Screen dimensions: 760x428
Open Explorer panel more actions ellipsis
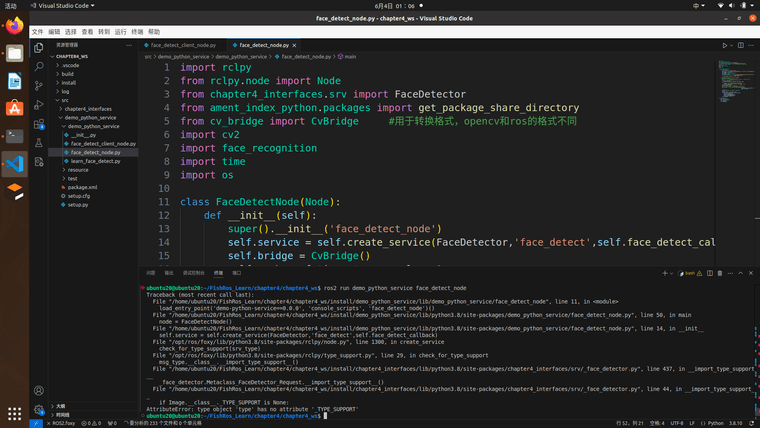pyautogui.click(x=129, y=45)
